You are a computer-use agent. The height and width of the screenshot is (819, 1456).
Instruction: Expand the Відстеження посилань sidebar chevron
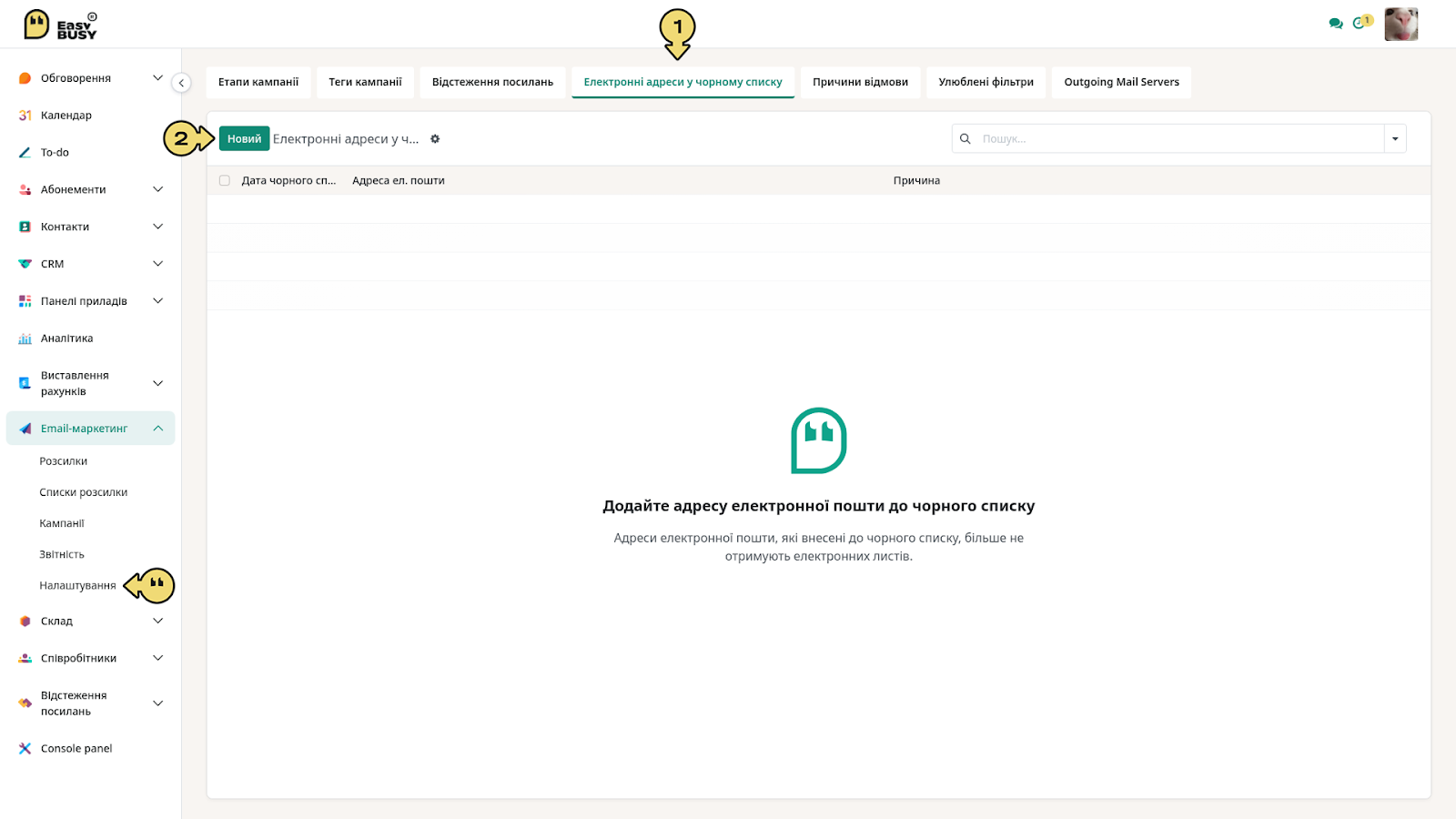click(157, 703)
